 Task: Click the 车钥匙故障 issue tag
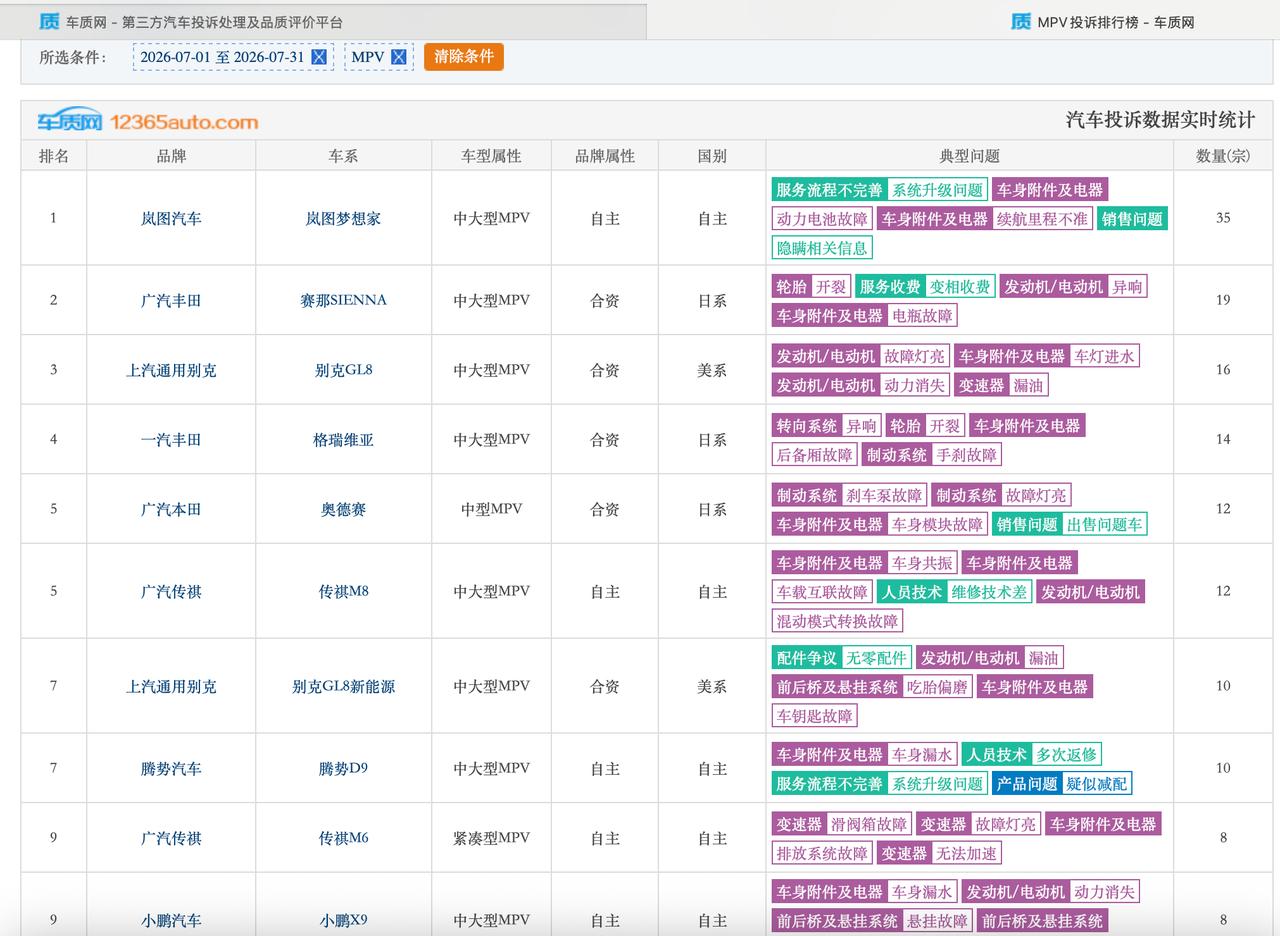pos(815,716)
